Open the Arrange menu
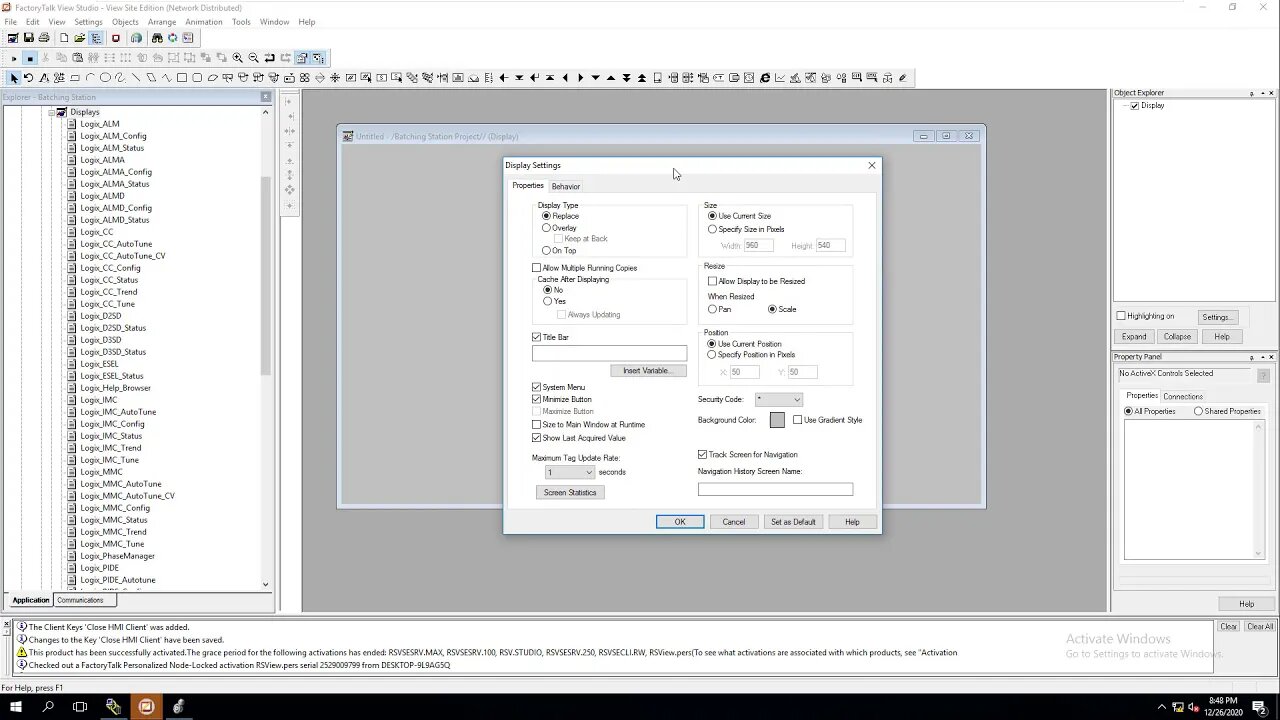The image size is (1280, 720). [162, 22]
